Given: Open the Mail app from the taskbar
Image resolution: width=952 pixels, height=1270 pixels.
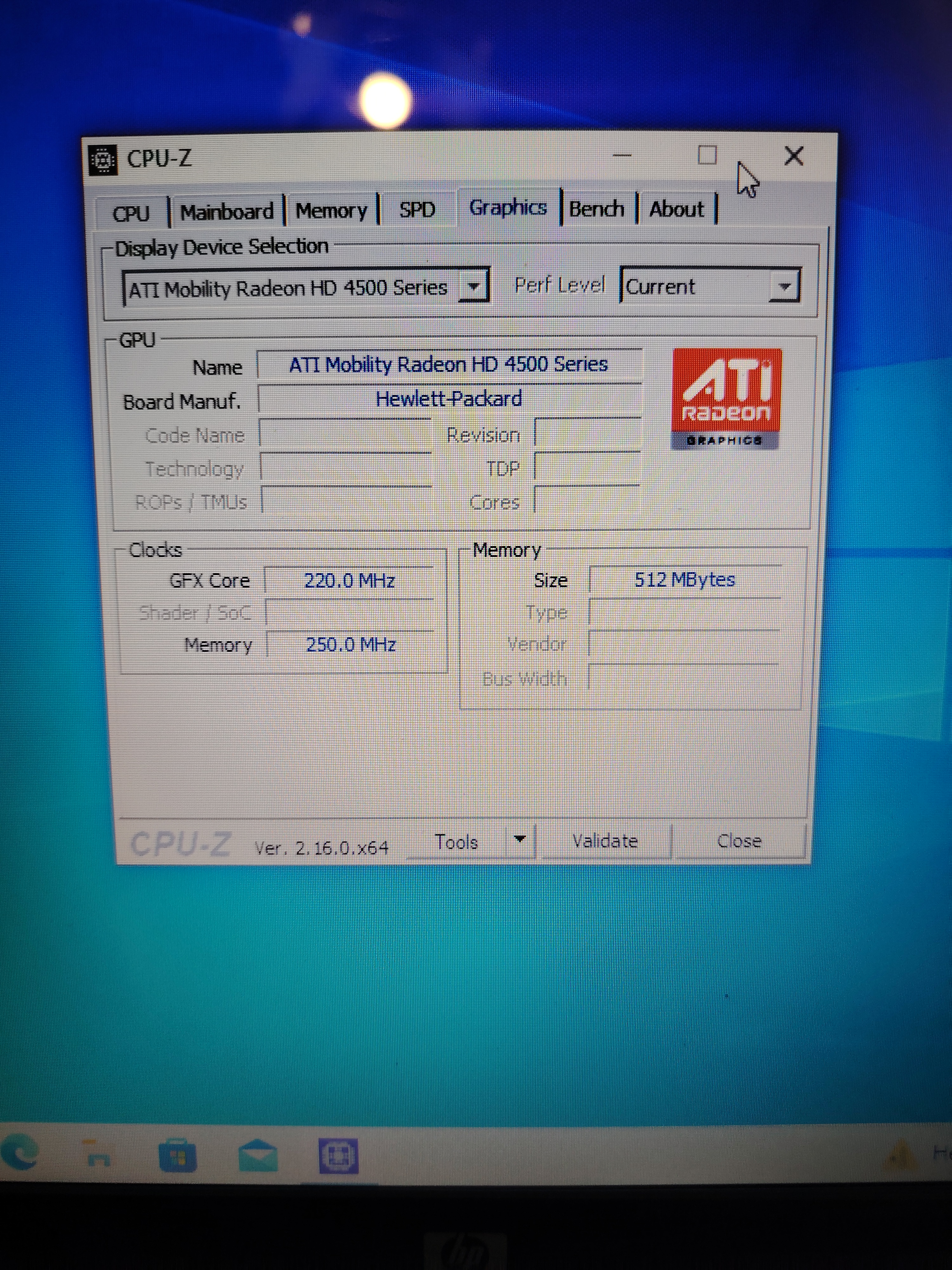Looking at the screenshot, I should (x=258, y=1155).
